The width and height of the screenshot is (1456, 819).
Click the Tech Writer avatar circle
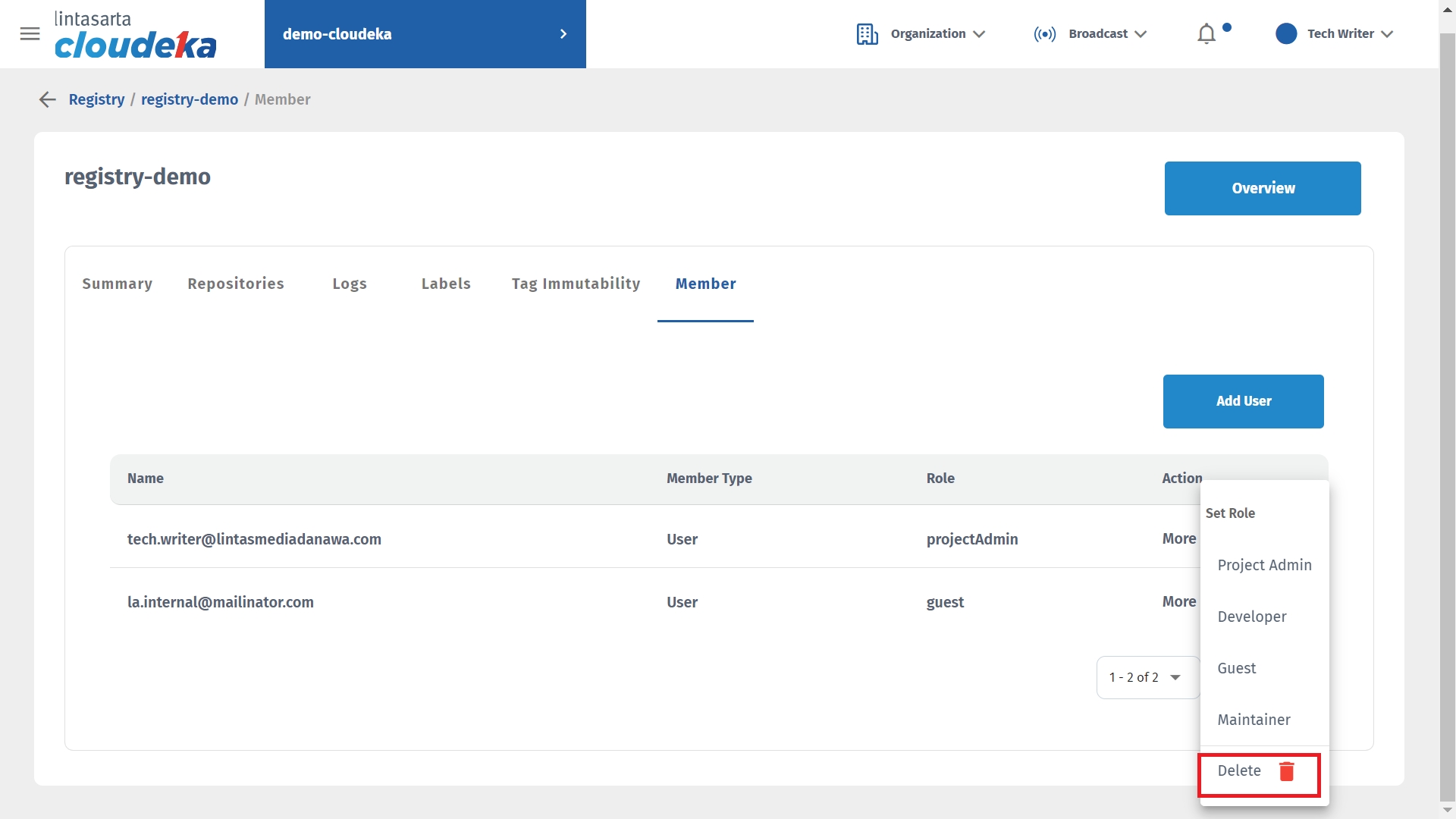pos(1286,34)
